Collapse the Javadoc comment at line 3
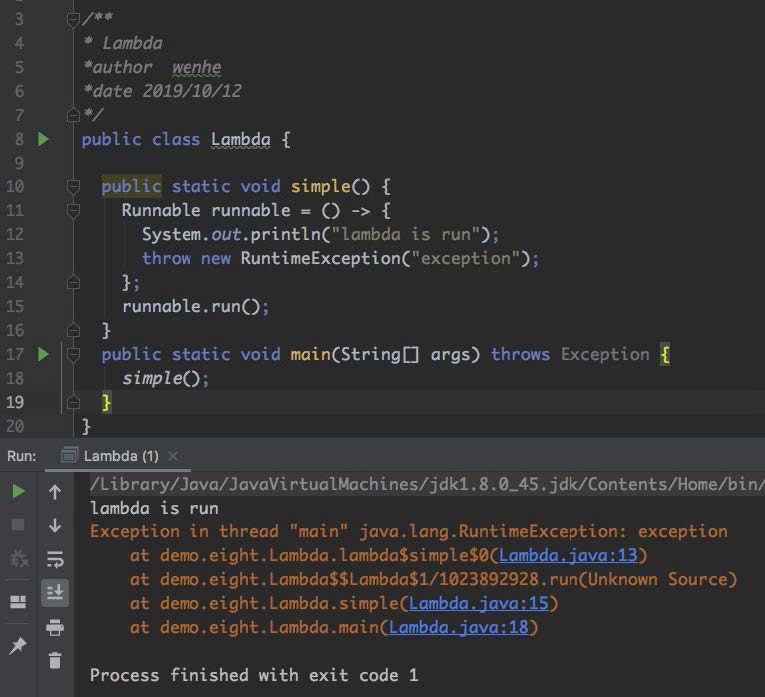The width and height of the screenshot is (765, 697). click(73, 19)
